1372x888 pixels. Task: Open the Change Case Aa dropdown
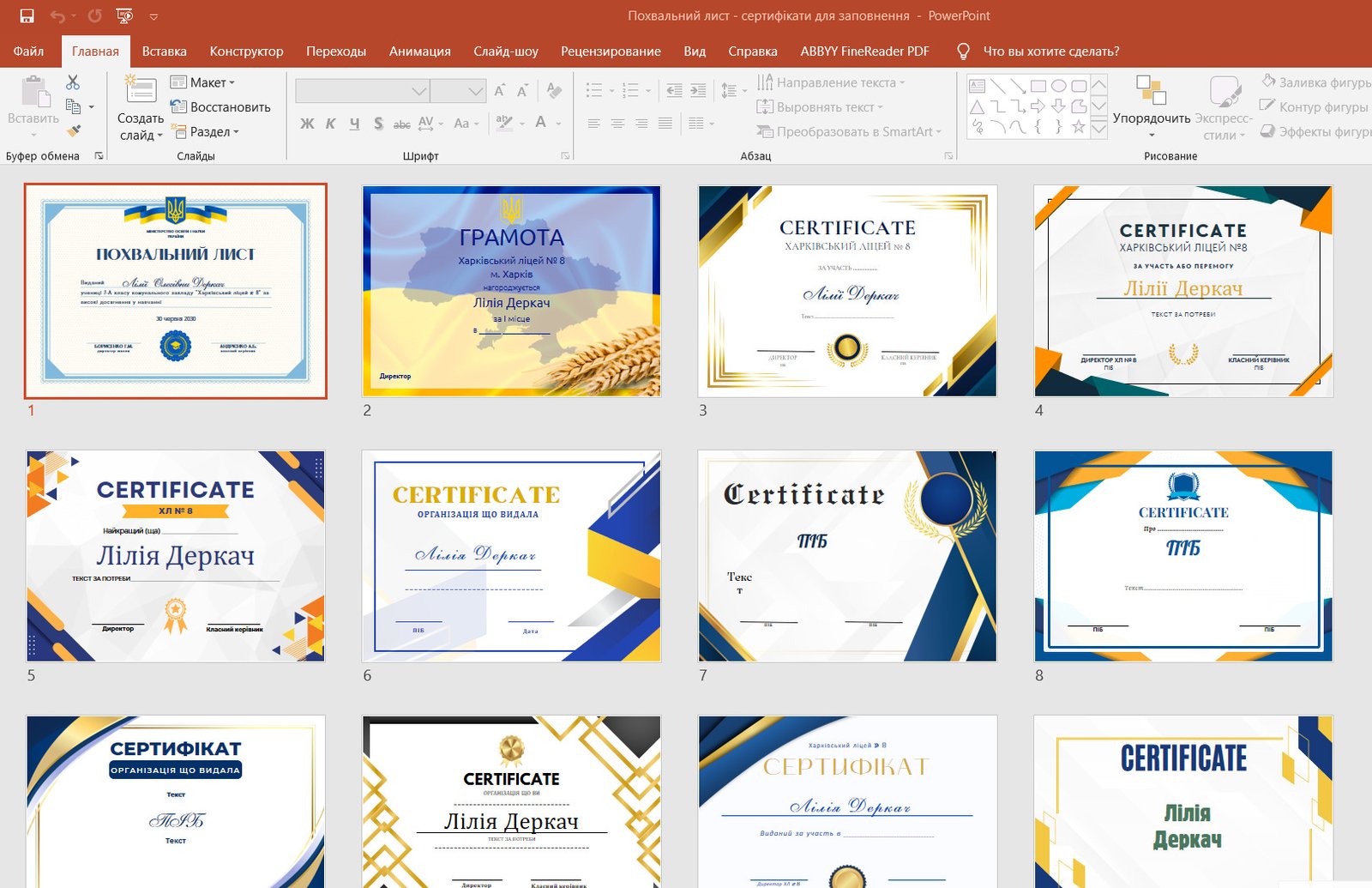tap(466, 124)
